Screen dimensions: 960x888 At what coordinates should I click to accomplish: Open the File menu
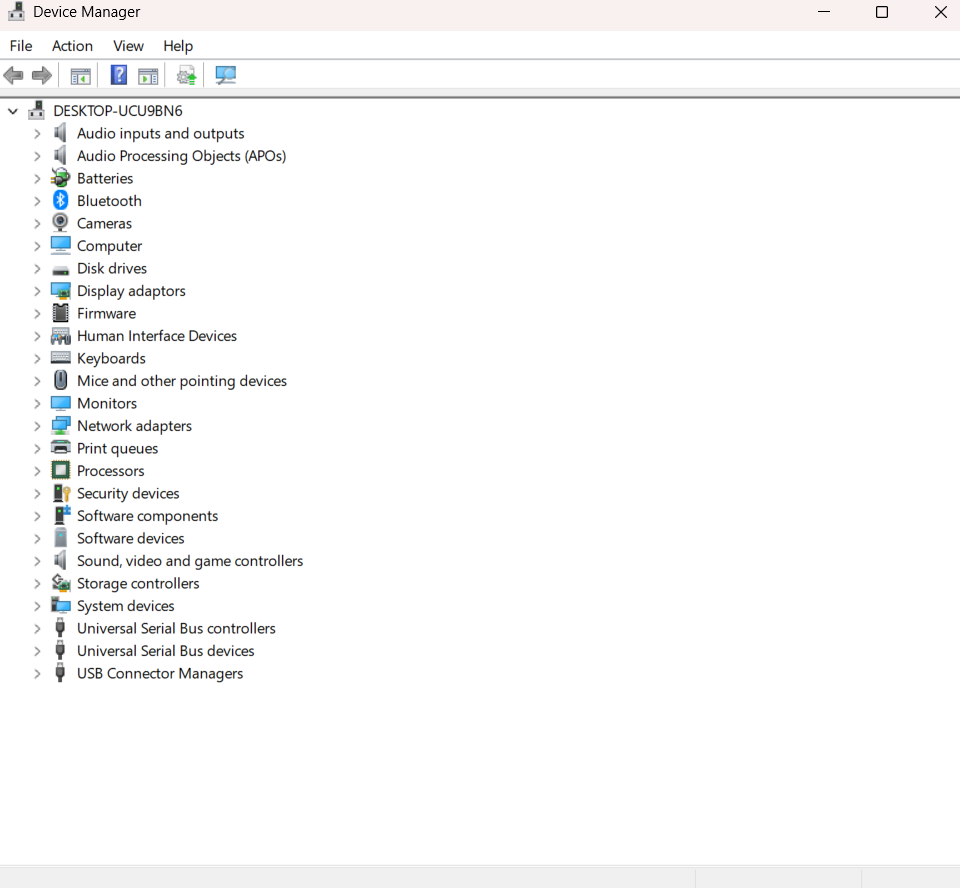point(20,46)
